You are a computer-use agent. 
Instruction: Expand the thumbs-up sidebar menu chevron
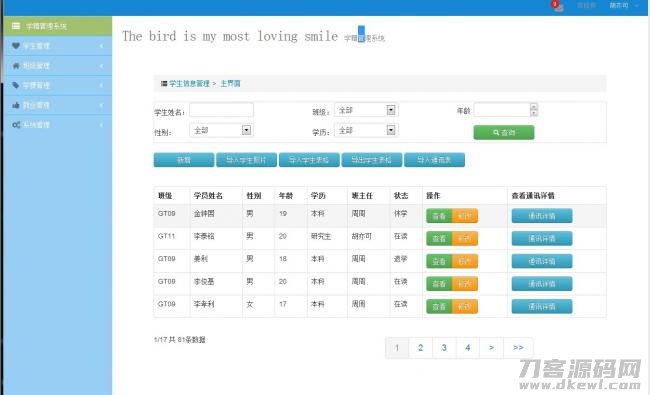tap(102, 105)
